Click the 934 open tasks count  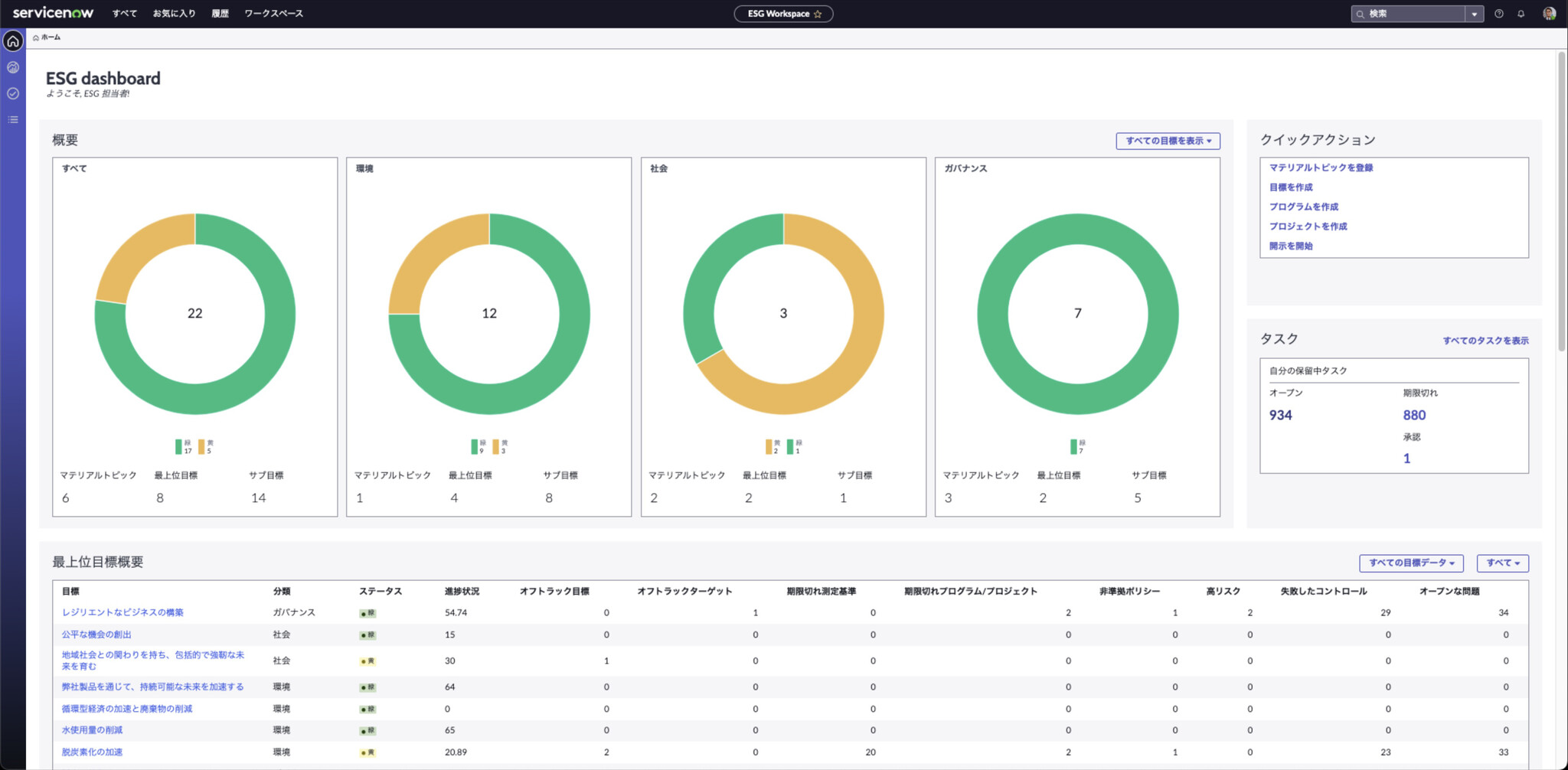click(x=1281, y=415)
